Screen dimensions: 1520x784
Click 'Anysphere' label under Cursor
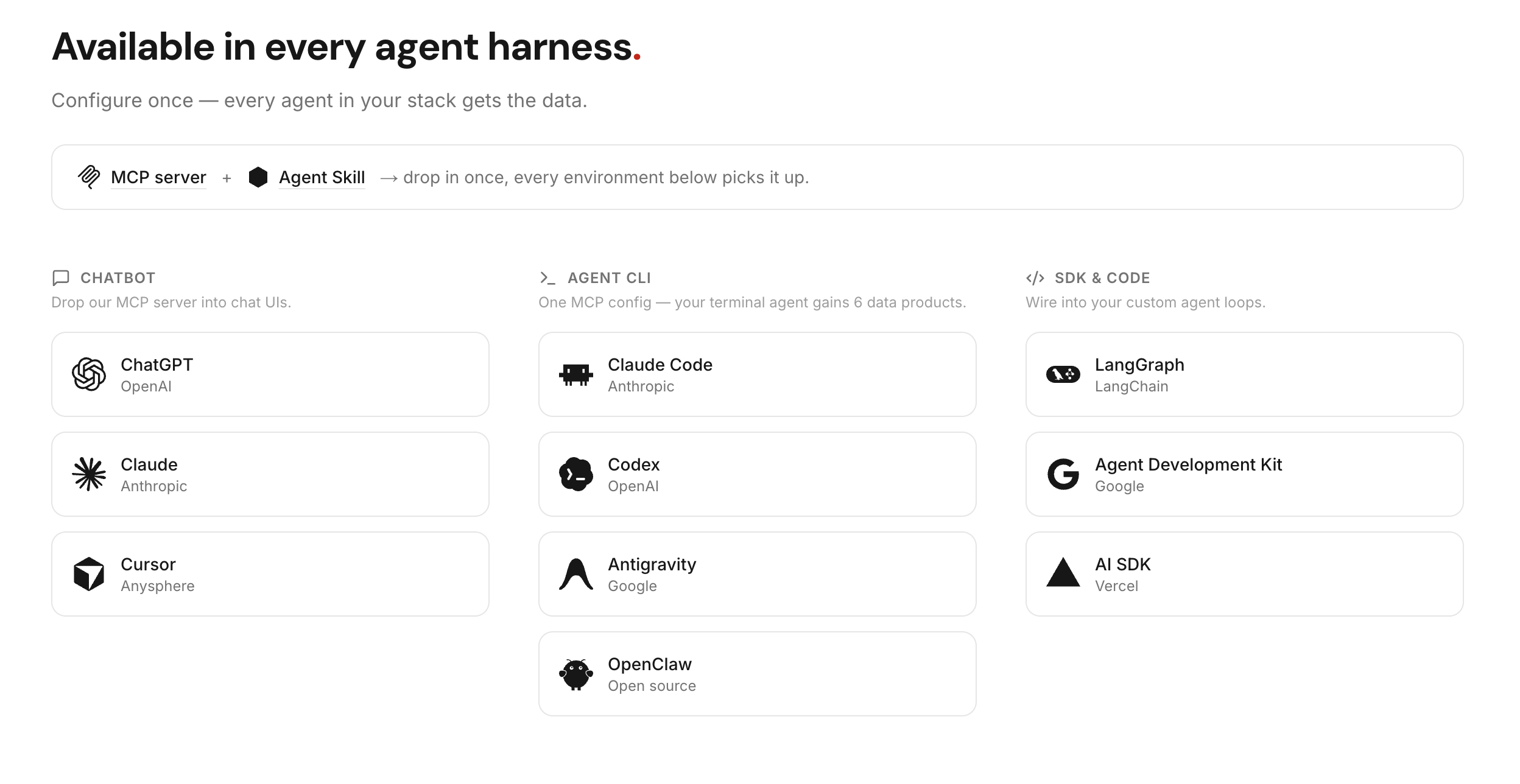click(158, 586)
